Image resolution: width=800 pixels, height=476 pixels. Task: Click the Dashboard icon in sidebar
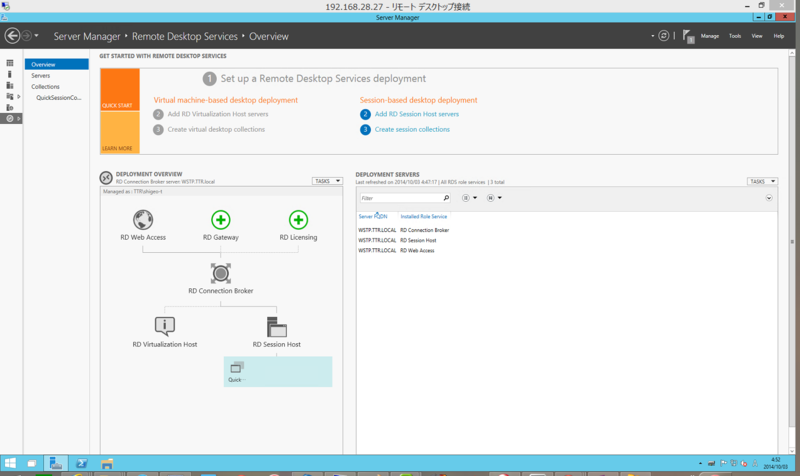click(x=10, y=63)
